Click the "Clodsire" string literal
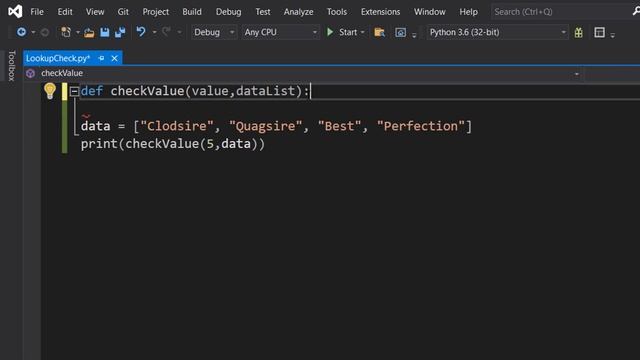The image size is (640, 360). (177, 126)
